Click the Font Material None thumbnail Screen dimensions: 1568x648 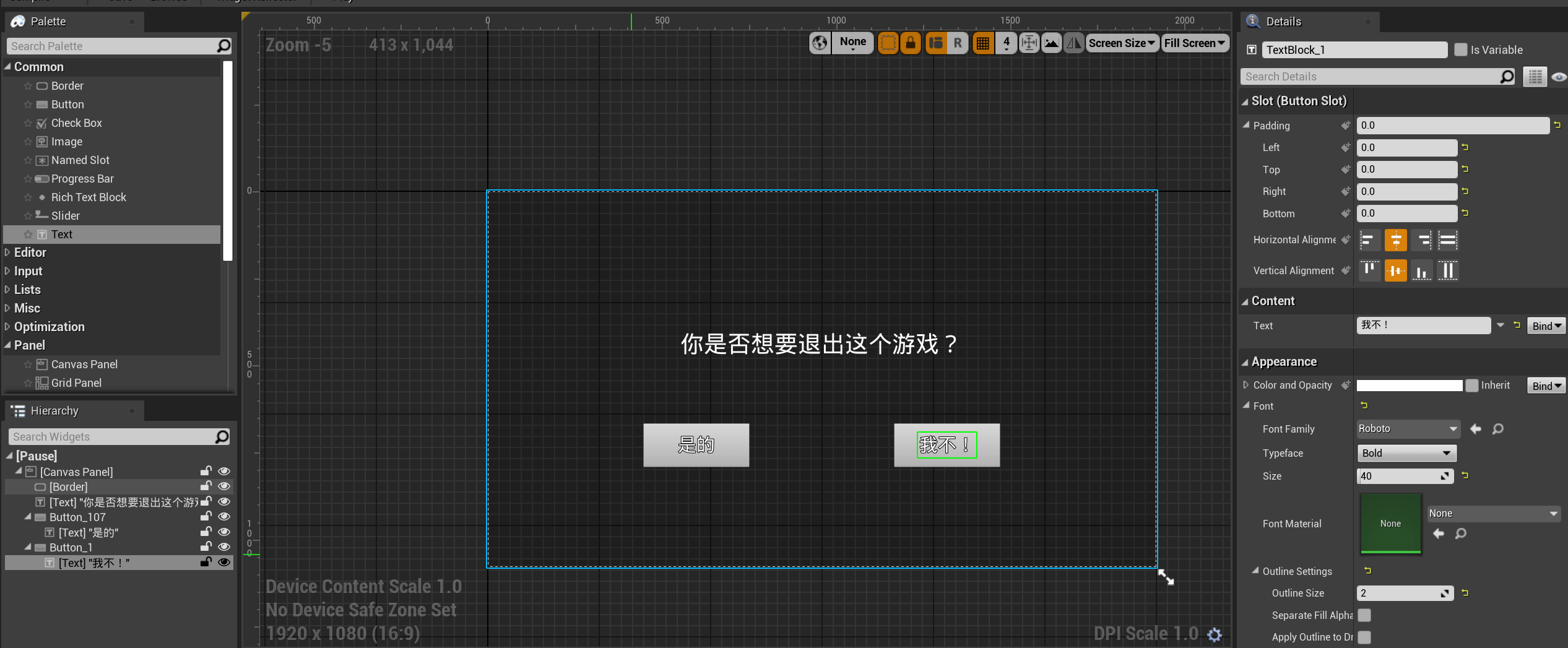[x=1390, y=524]
